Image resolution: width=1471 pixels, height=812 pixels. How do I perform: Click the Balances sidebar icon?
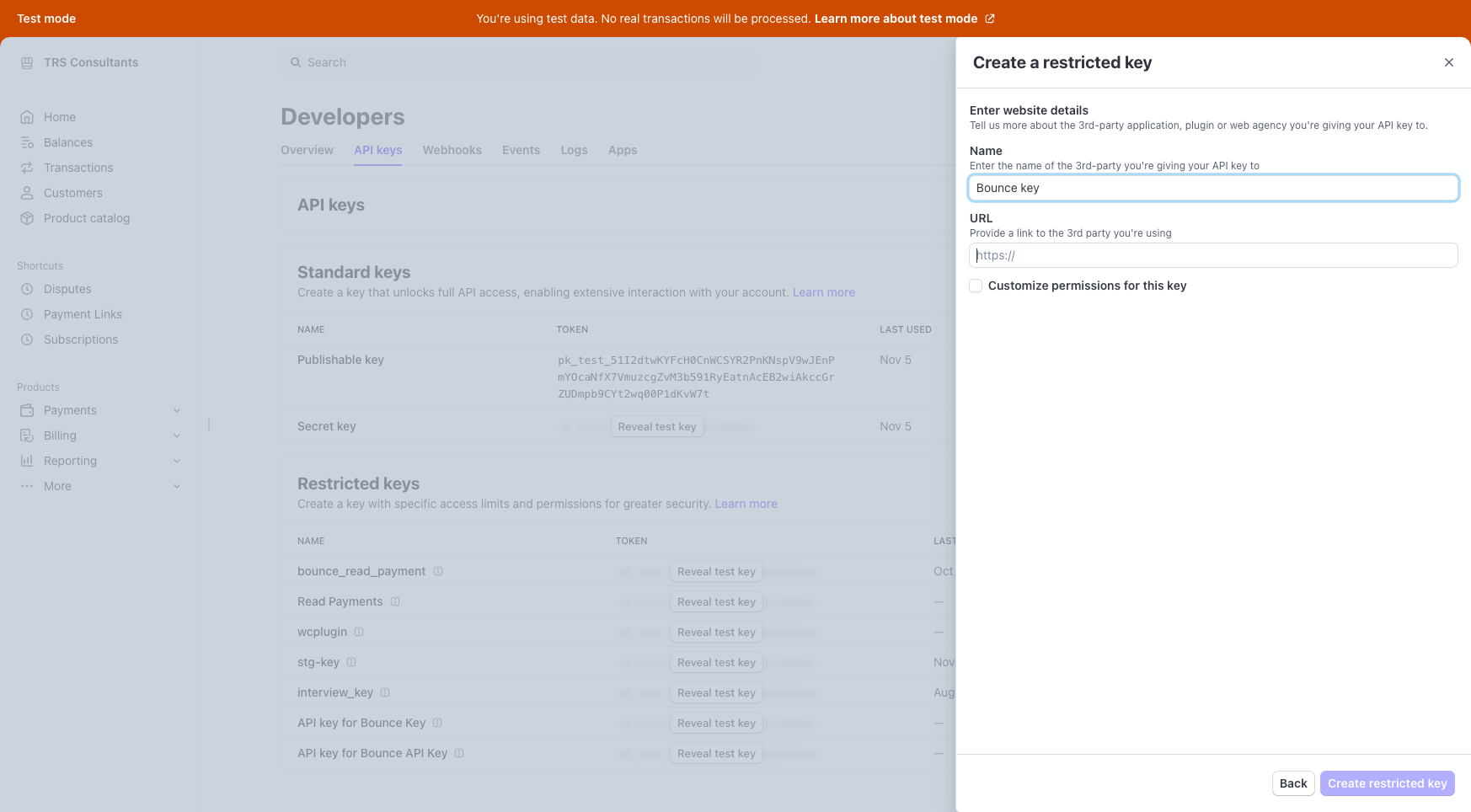tap(27, 142)
